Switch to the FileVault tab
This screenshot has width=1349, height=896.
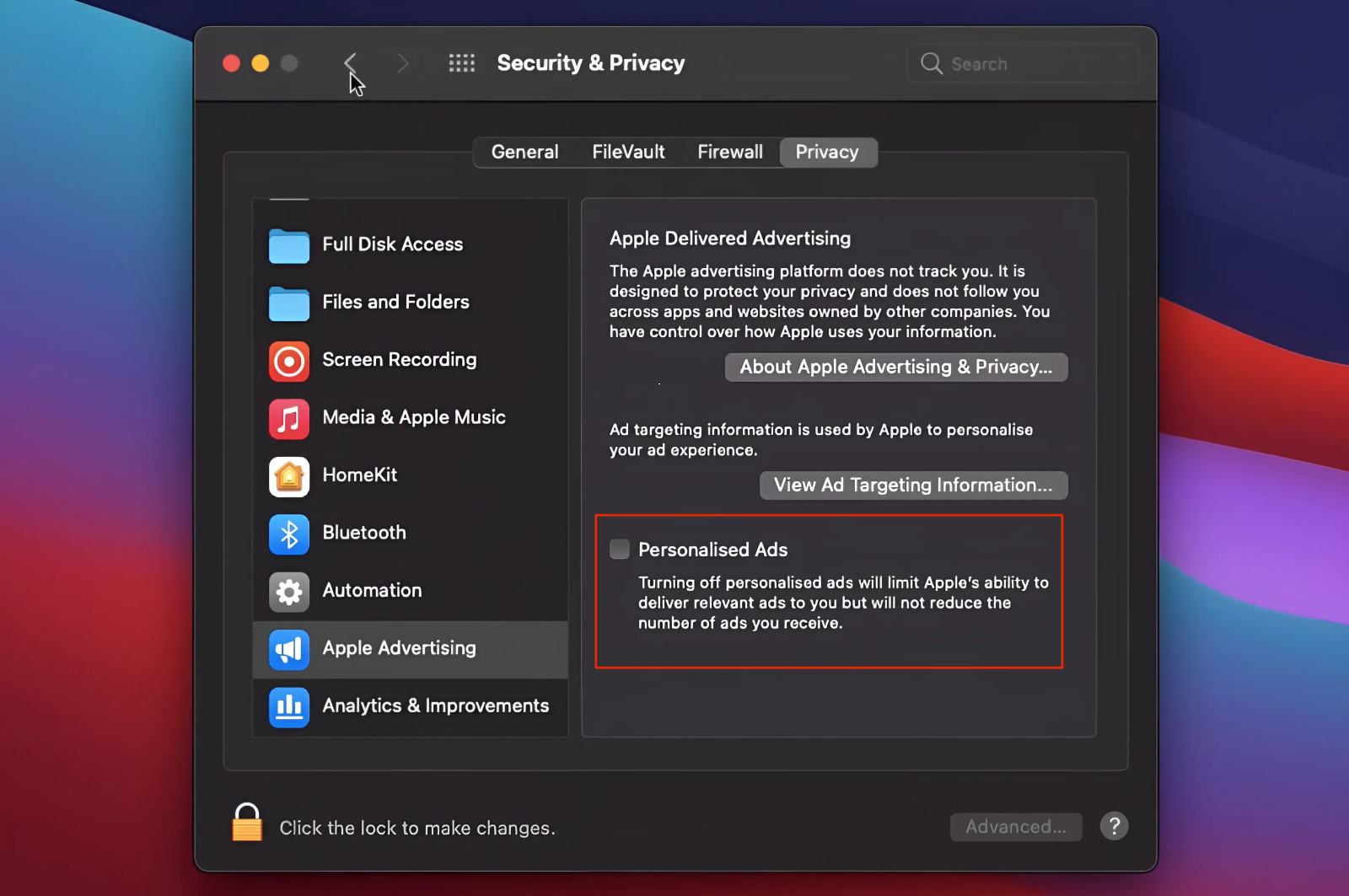(628, 152)
